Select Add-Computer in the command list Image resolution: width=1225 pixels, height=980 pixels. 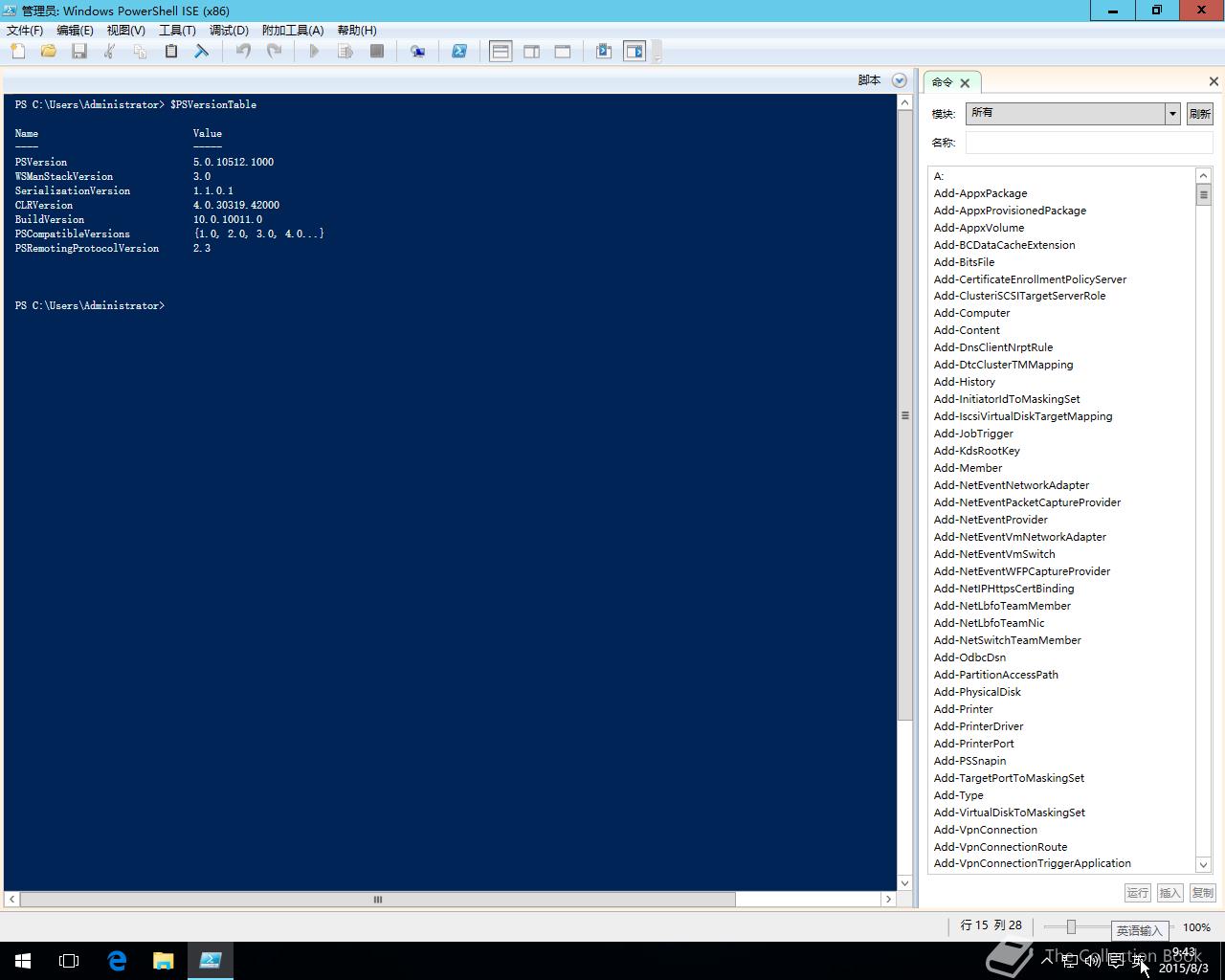pyautogui.click(x=971, y=313)
